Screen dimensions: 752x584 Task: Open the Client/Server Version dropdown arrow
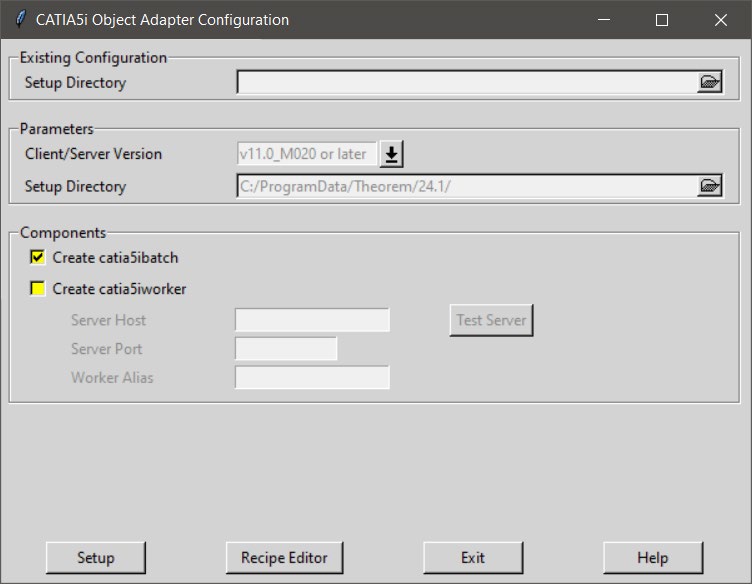[391, 154]
